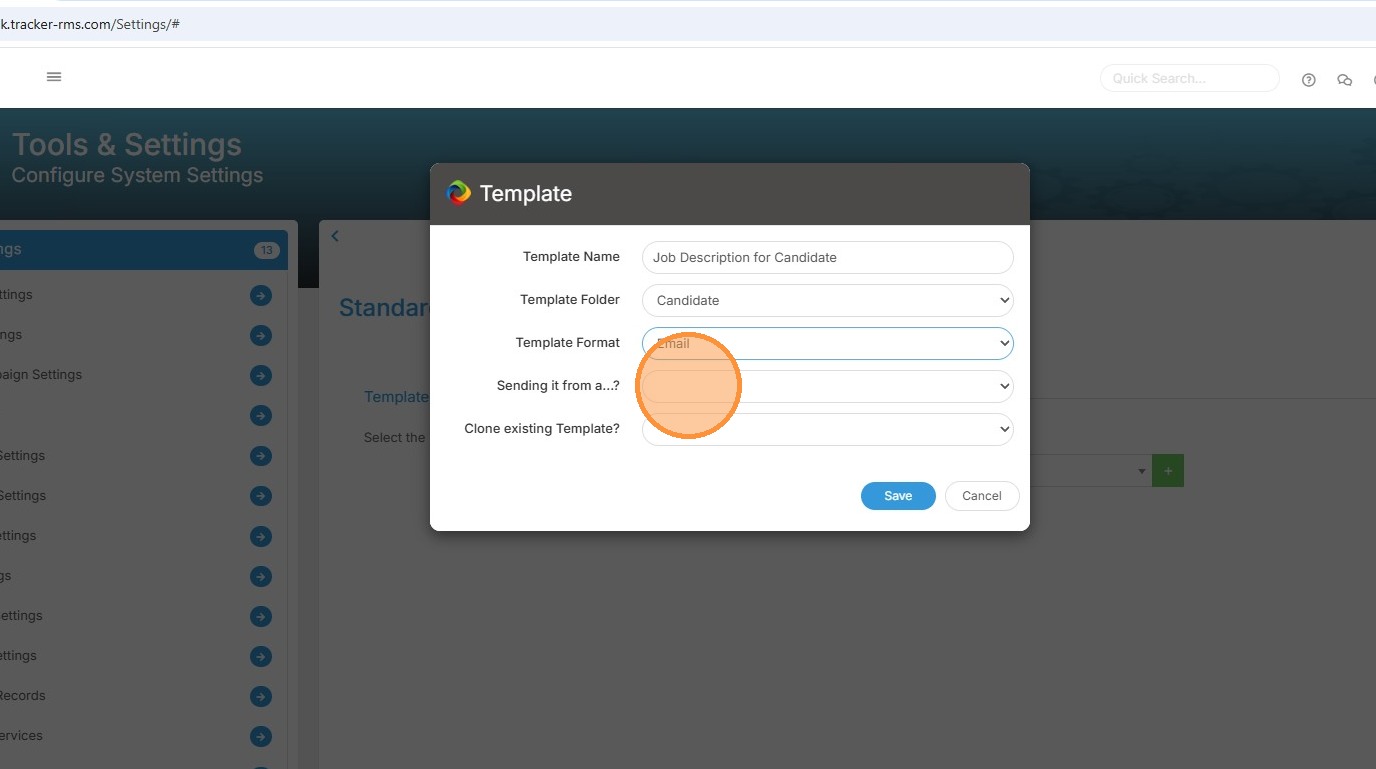Screen dimensions: 1376x769
Task: Open the arrow beside 'paign Settings'
Action: (x=261, y=375)
